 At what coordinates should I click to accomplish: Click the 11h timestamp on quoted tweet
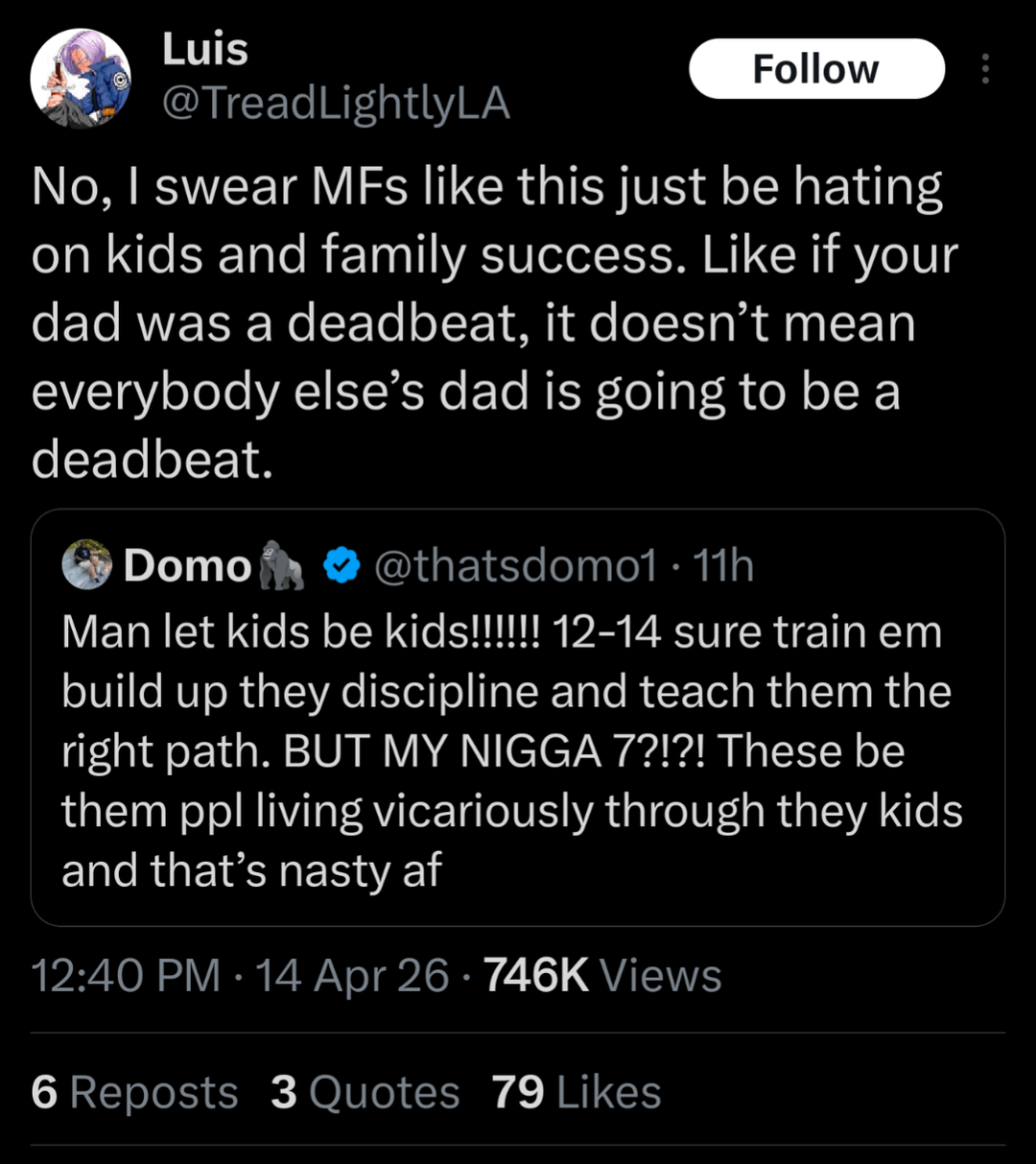click(x=723, y=566)
